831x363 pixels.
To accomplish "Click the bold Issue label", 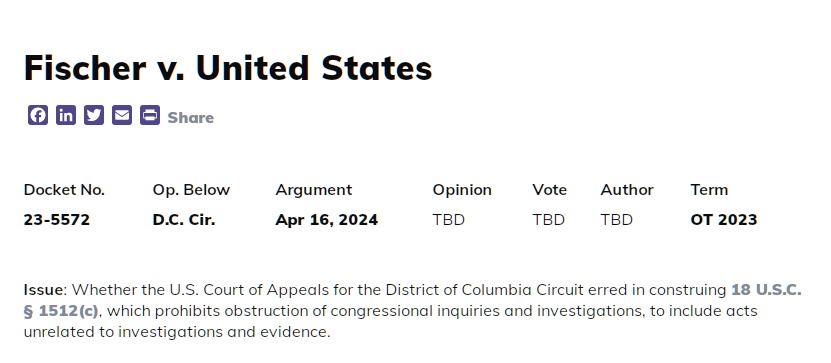I will 43,290.
